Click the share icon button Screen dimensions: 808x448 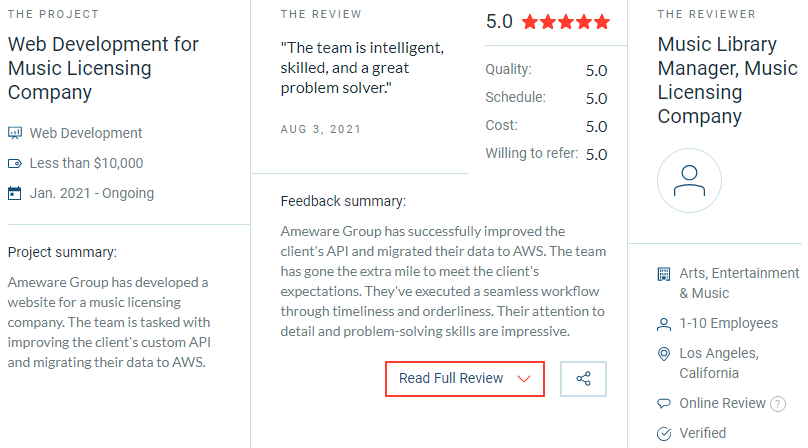pyautogui.click(x=584, y=379)
